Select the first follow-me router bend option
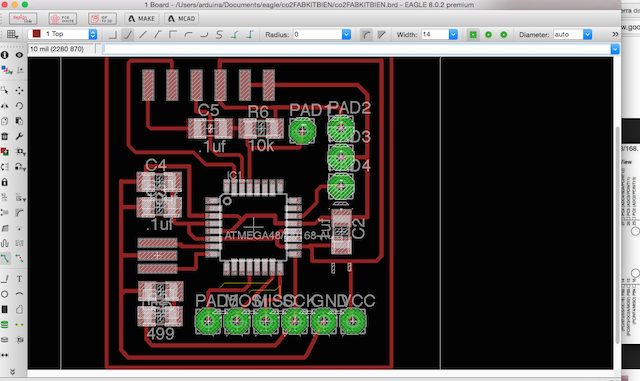 point(235,35)
